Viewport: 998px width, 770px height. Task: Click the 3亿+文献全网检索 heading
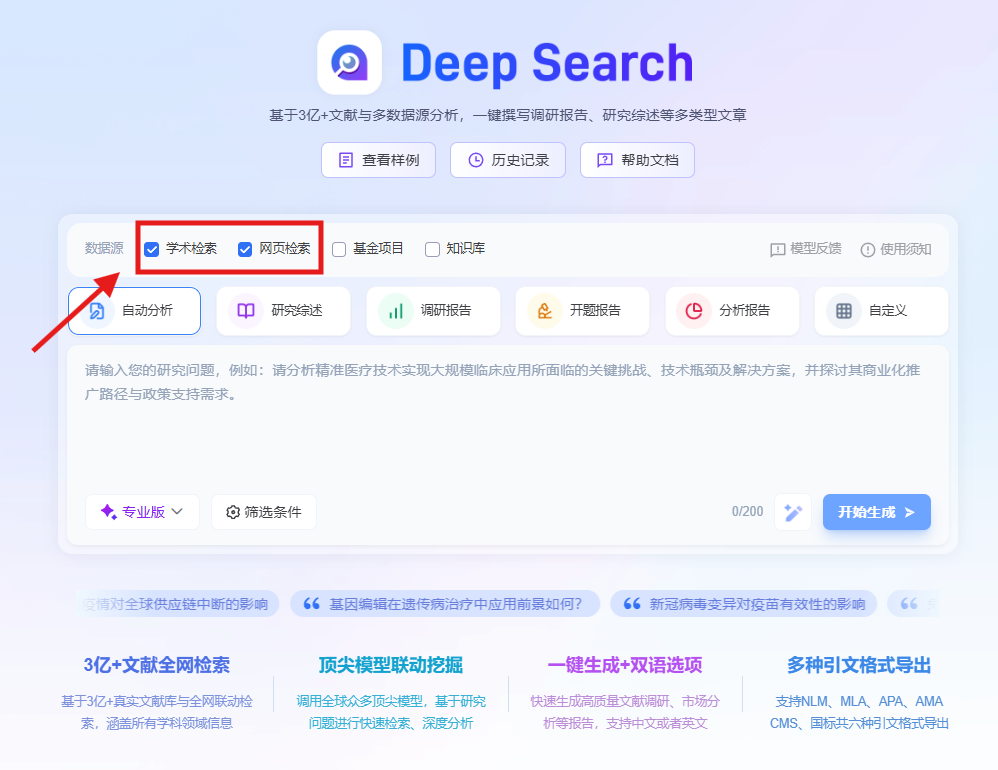157,665
